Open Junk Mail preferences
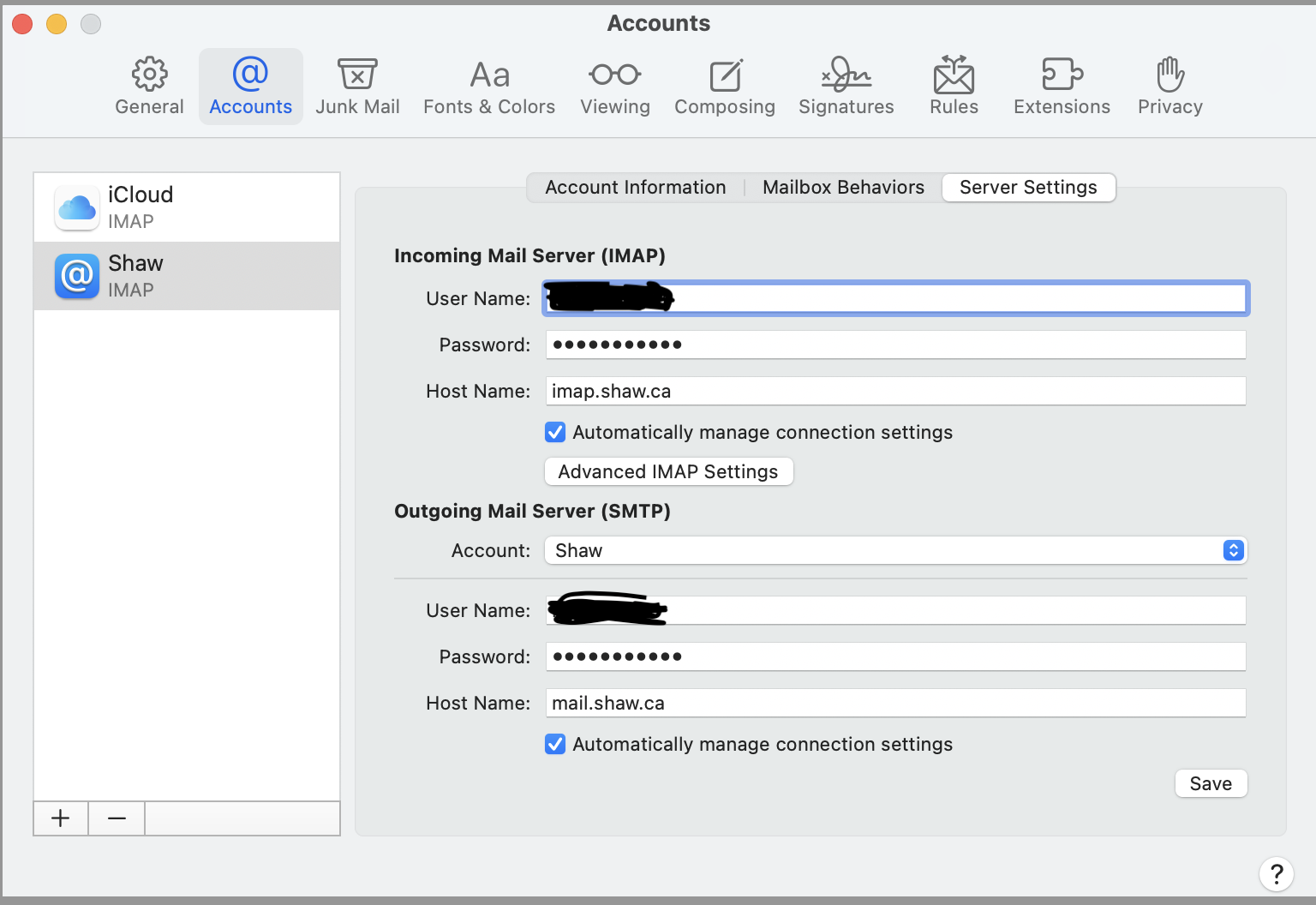 [x=357, y=87]
